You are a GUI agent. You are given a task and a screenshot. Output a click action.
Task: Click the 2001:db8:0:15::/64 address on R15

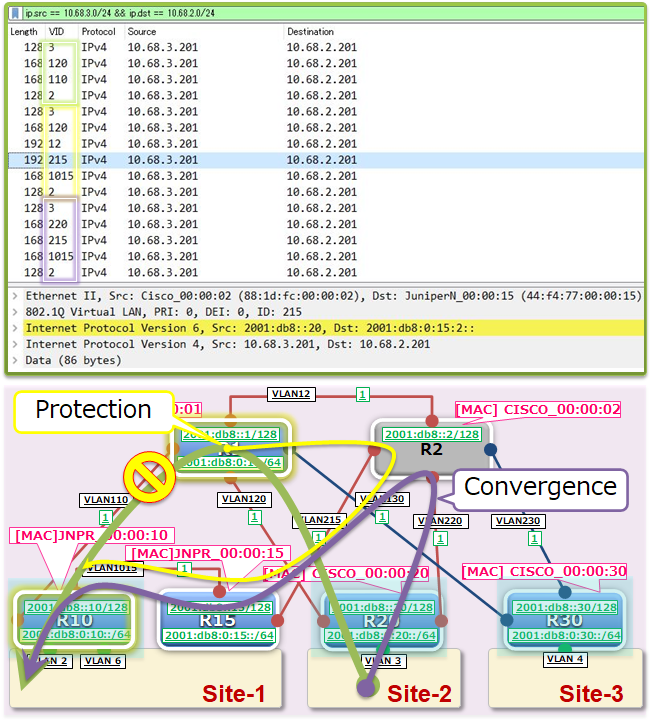pos(220,635)
